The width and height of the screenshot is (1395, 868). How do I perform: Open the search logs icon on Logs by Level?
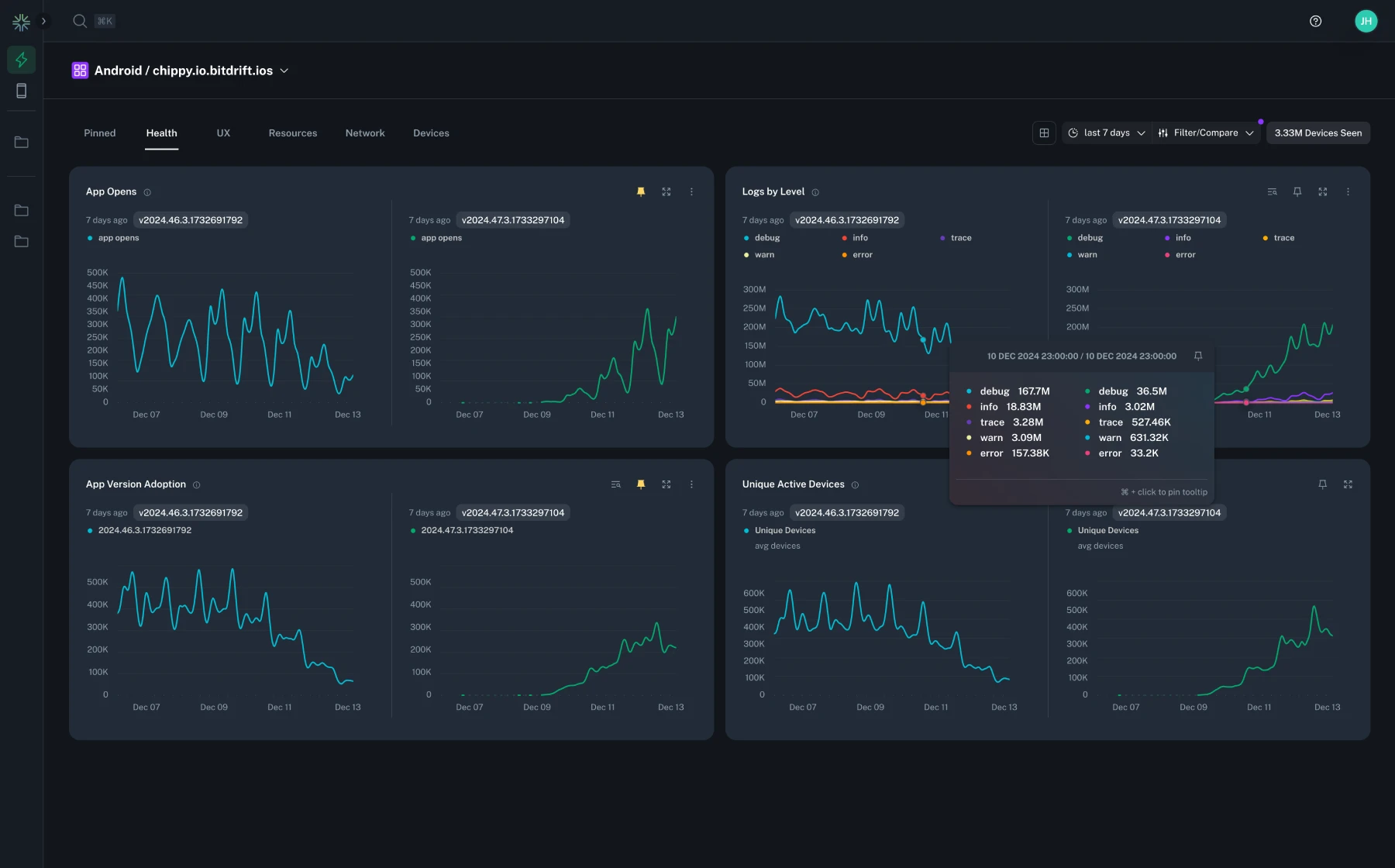point(1272,191)
